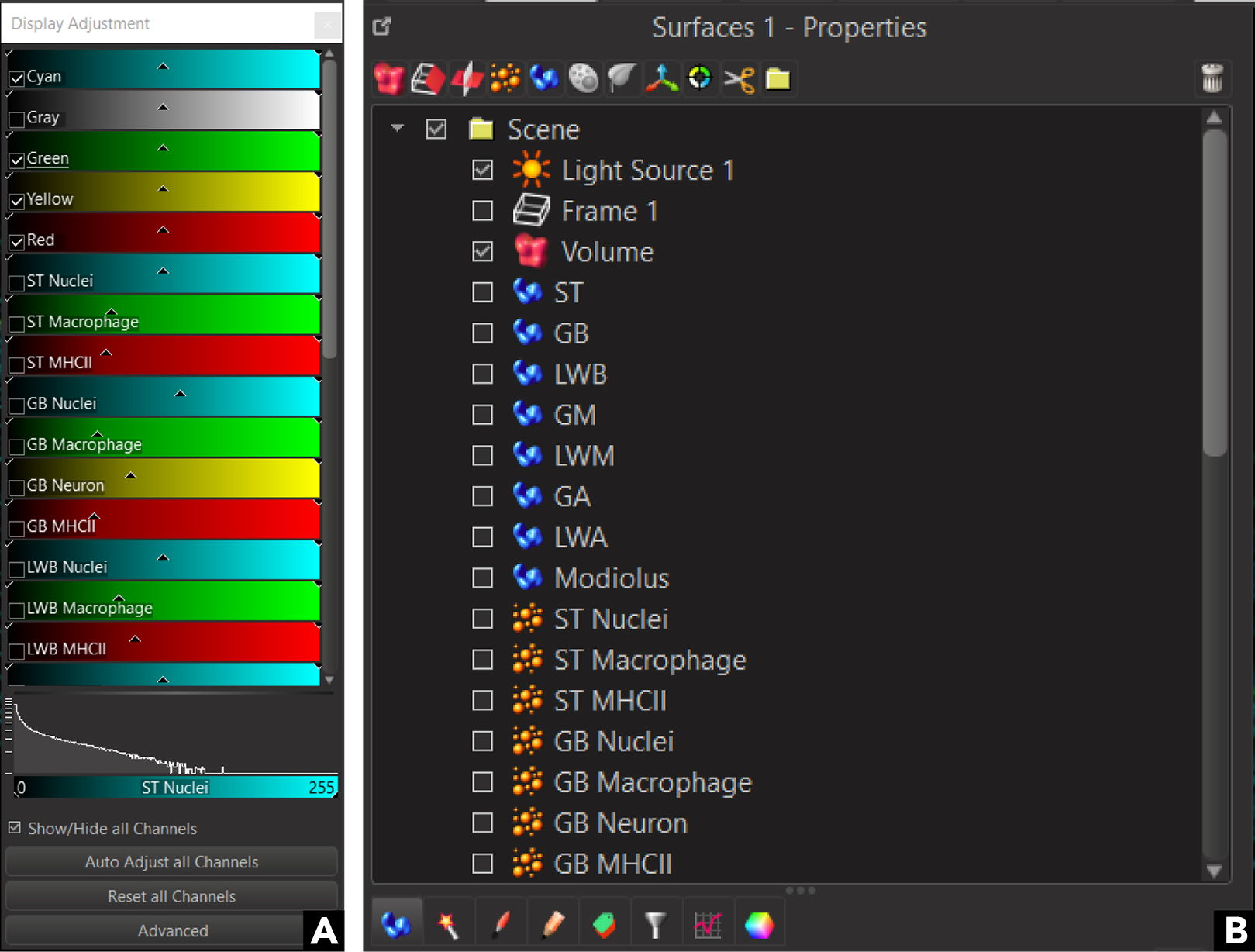The image size is (1255, 952).
Task: Enable the Gray channel checkbox
Action: [16, 119]
